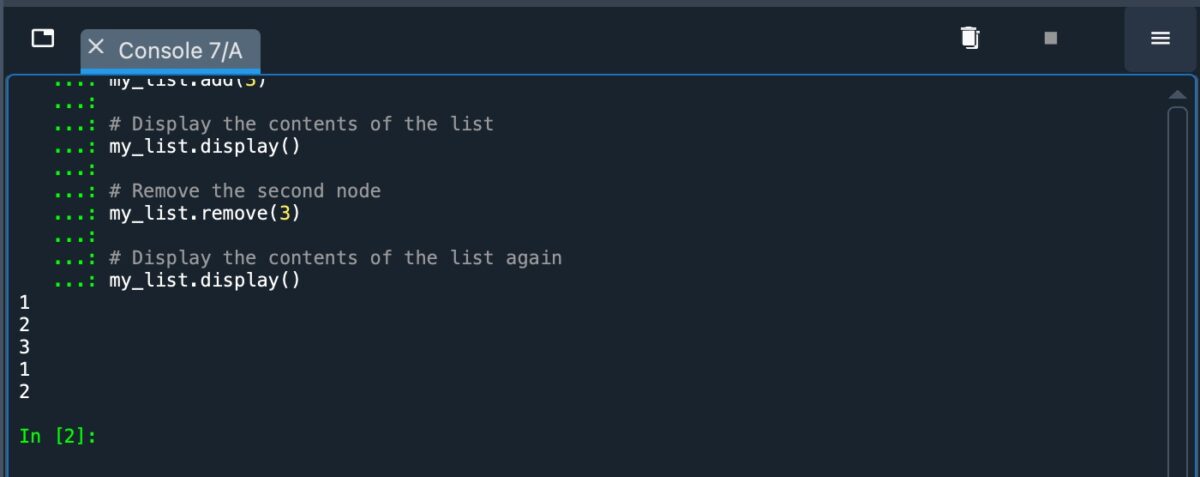Screen dimensions: 1200x477
Task: Open the hamburger options menu
Action: (1160, 38)
